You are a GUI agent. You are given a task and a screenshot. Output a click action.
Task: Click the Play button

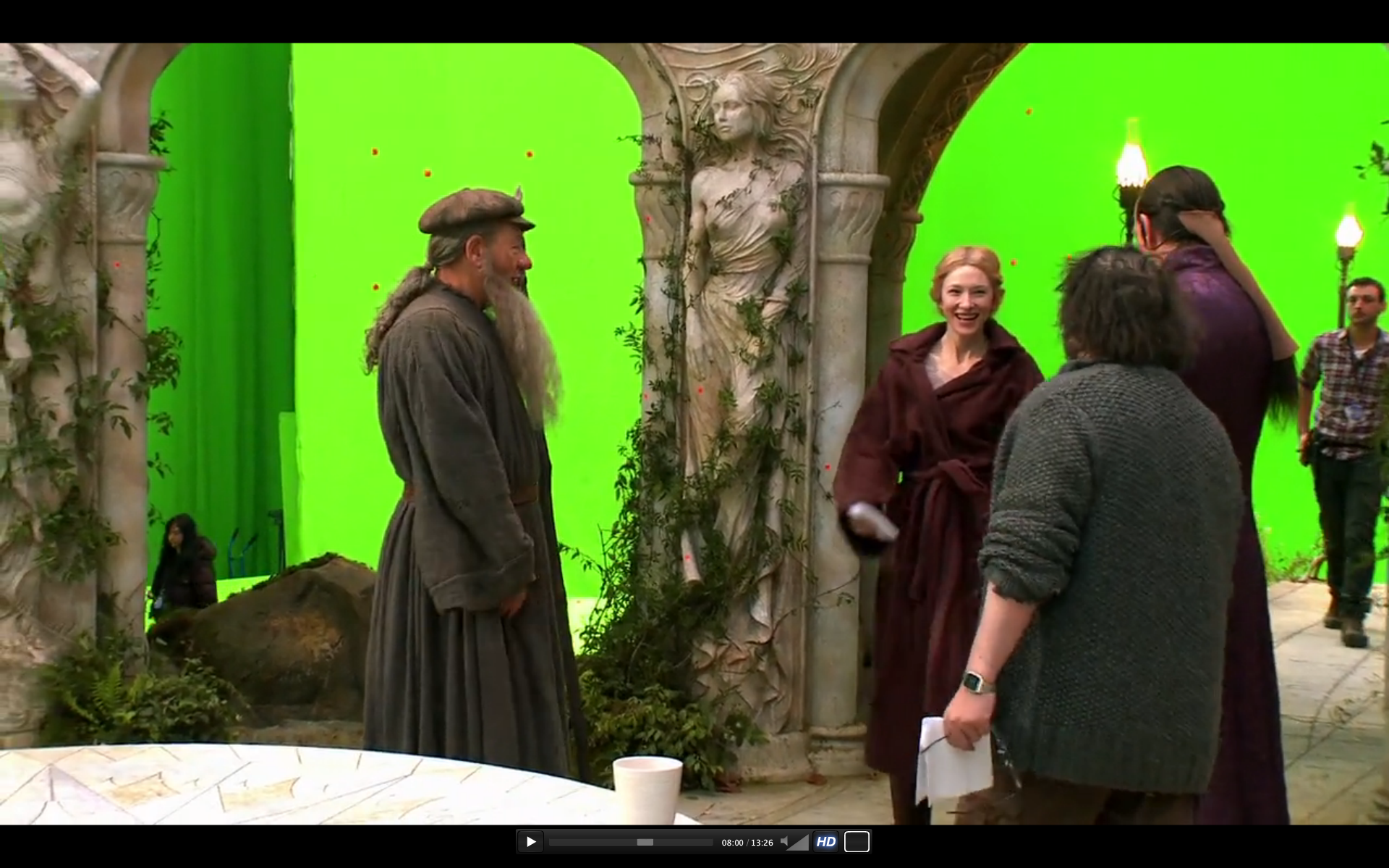(530, 842)
